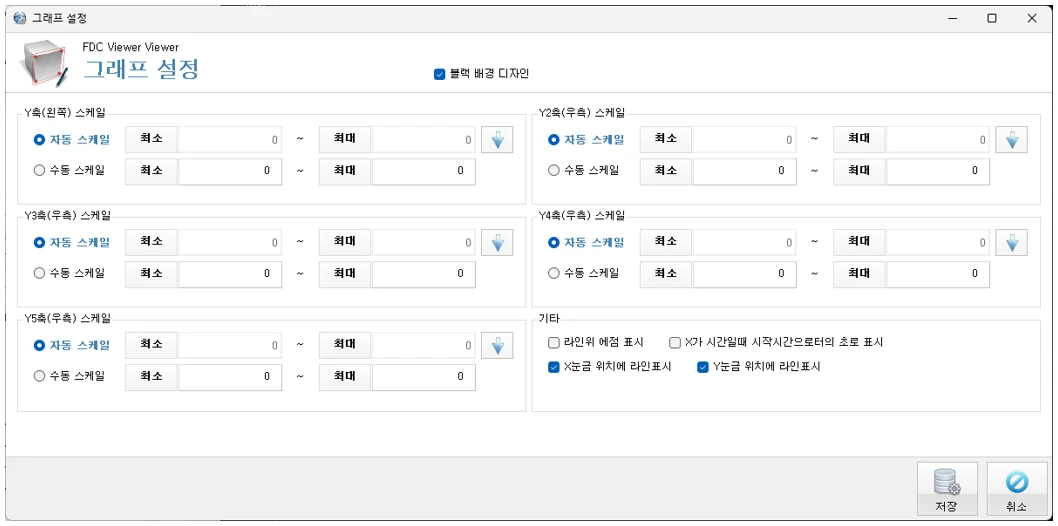This screenshot has height=526, width=1058.
Task: Click Y5축 수동 스케일 minimum input field
Action: [x=230, y=378]
